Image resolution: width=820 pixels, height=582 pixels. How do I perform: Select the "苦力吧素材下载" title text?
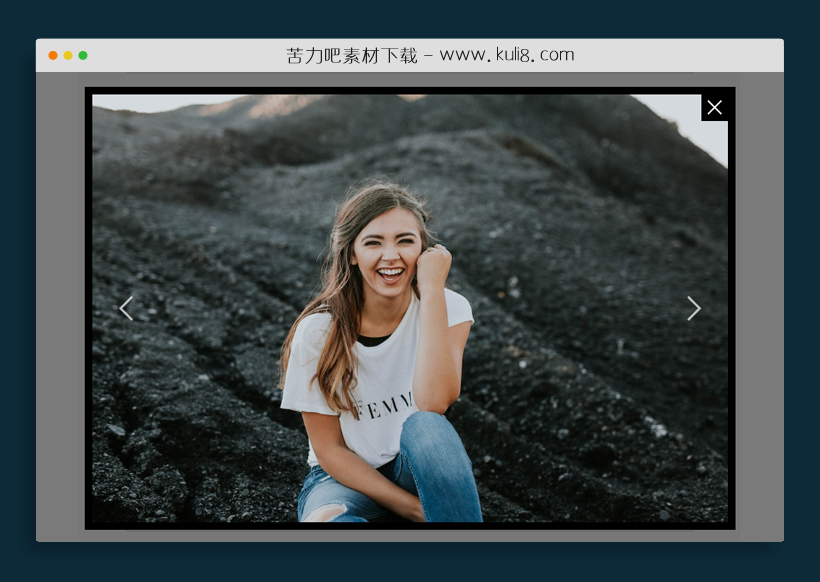tap(351, 55)
